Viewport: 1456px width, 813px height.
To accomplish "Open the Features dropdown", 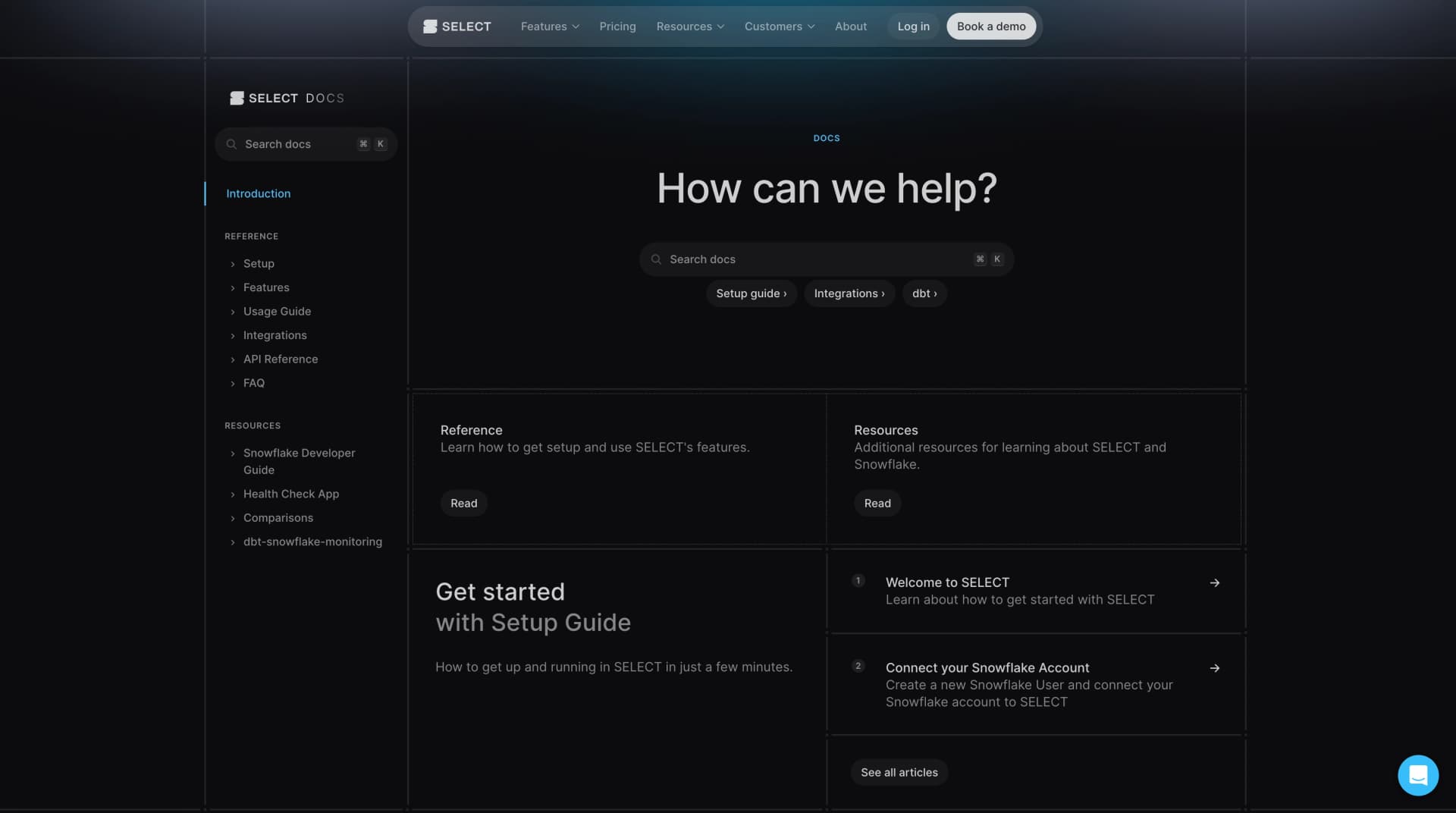I will pyautogui.click(x=548, y=26).
